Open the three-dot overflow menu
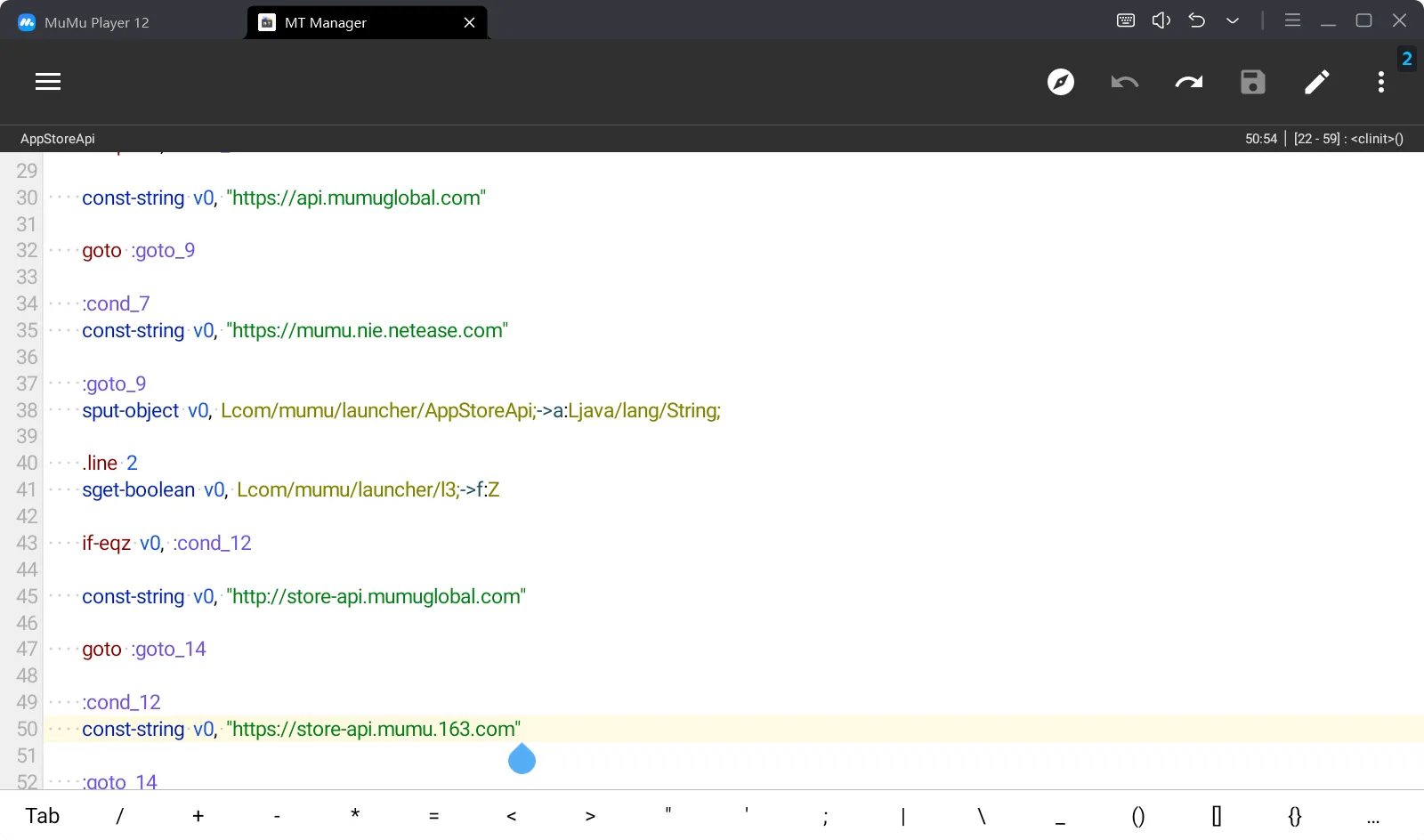 (1381, 82)
